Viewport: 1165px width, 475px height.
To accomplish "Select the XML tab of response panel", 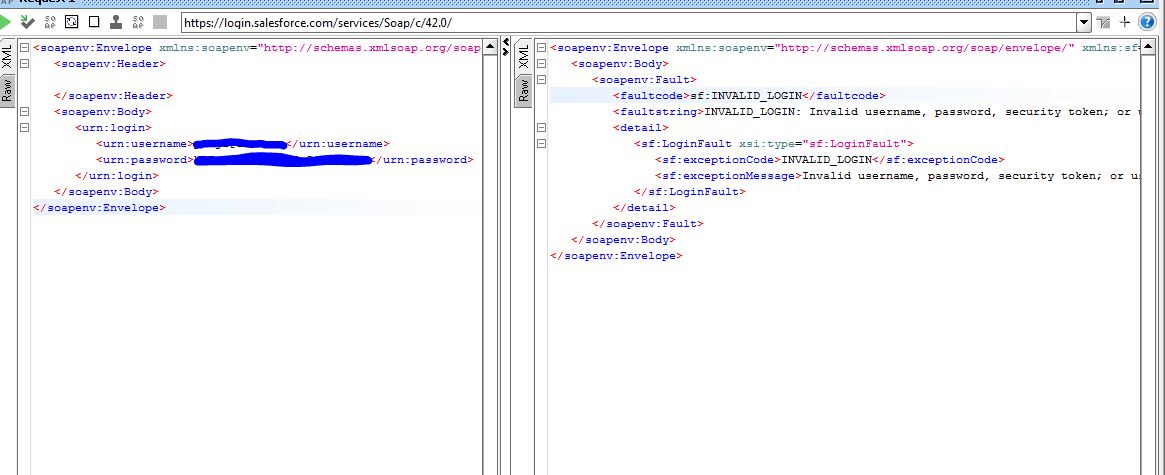I will point(523,56).
